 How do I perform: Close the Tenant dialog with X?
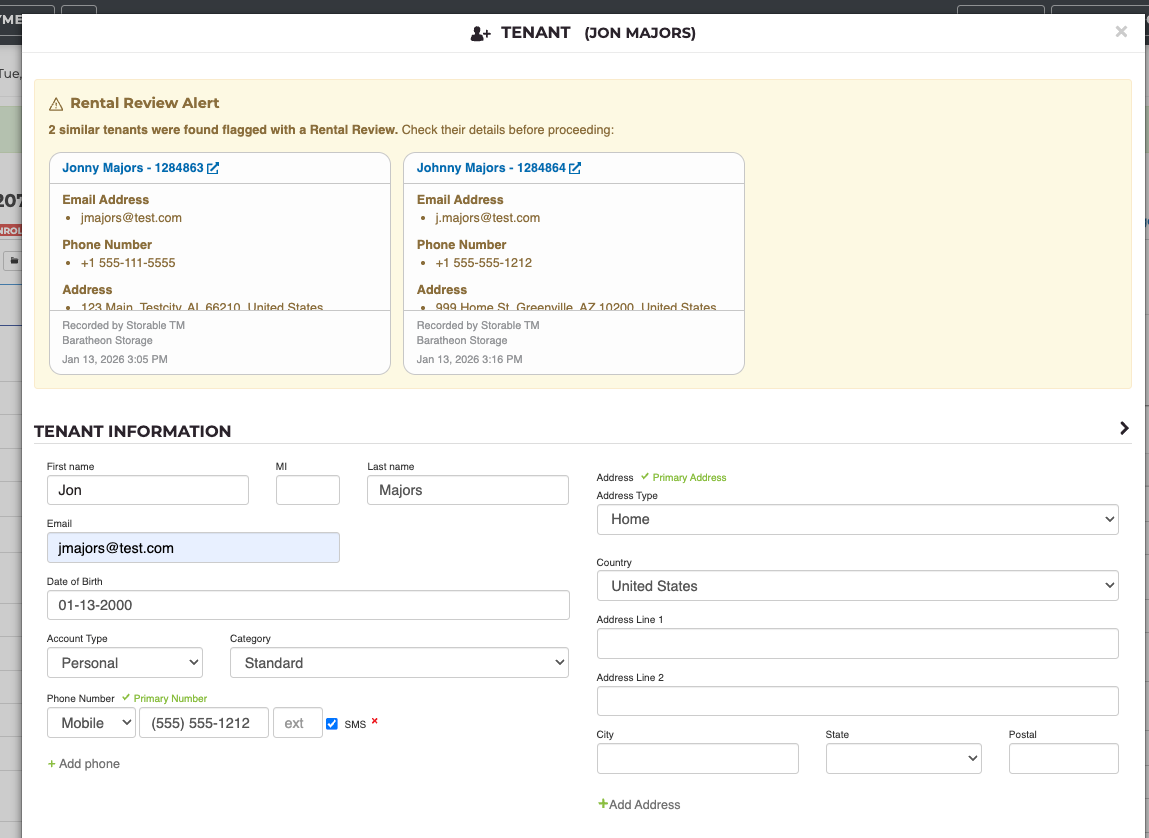(1121, 32)
